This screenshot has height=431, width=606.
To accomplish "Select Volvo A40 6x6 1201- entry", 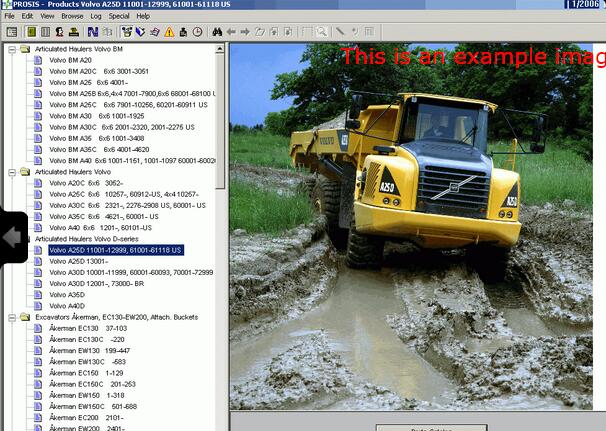I will click(x=100, y=228).
